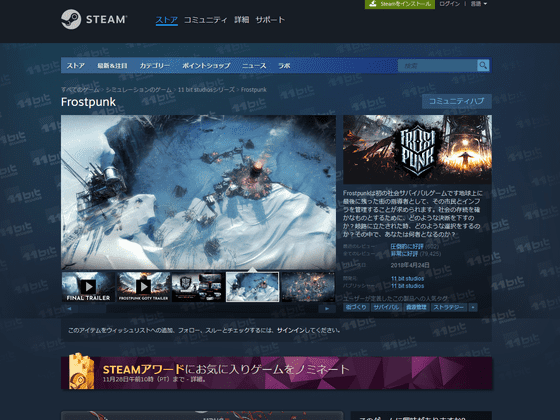Select the サバイバル tag
The image size is (560, 420).
point(386,307)
